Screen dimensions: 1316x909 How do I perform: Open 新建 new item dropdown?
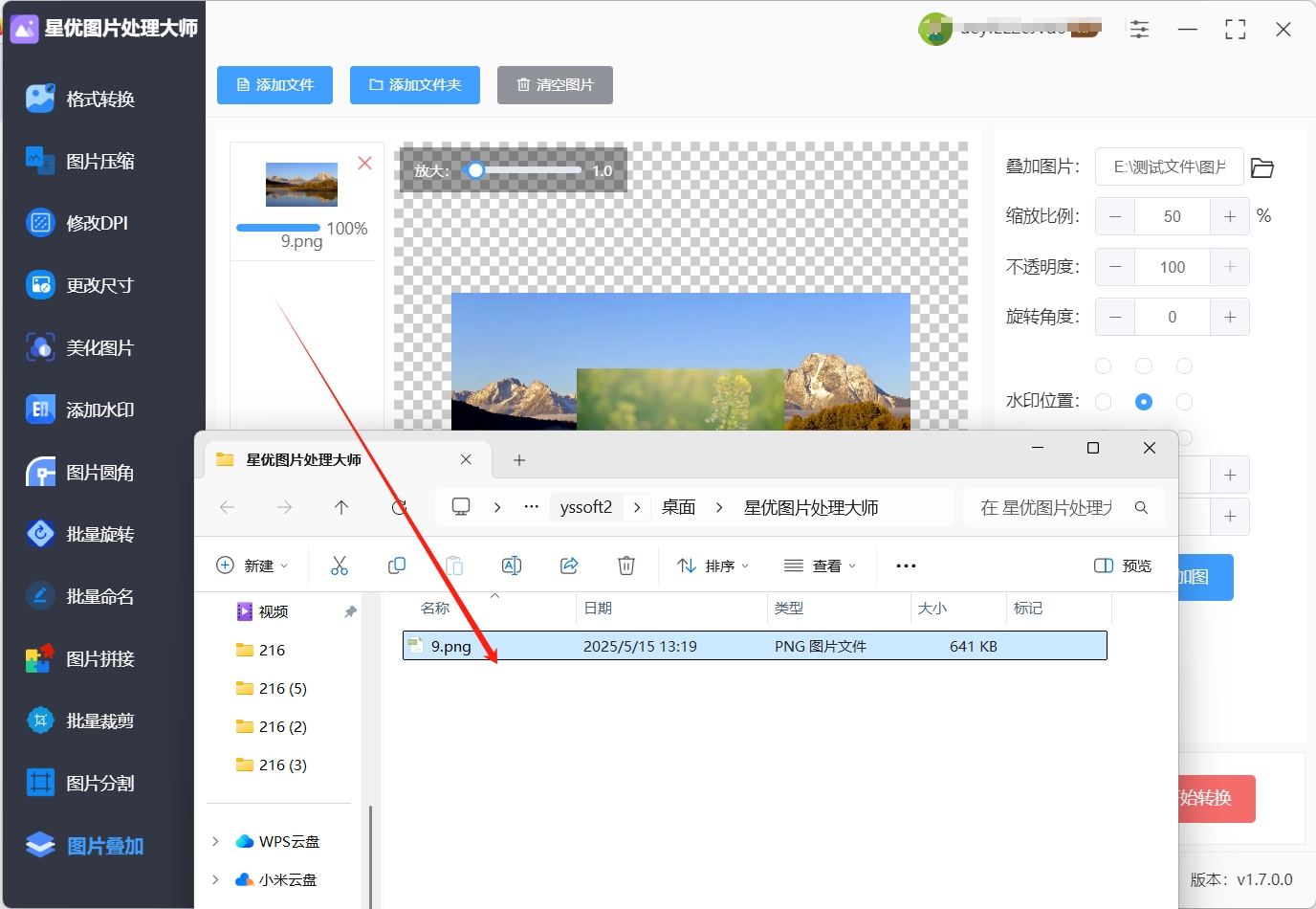tap(252, 565)
